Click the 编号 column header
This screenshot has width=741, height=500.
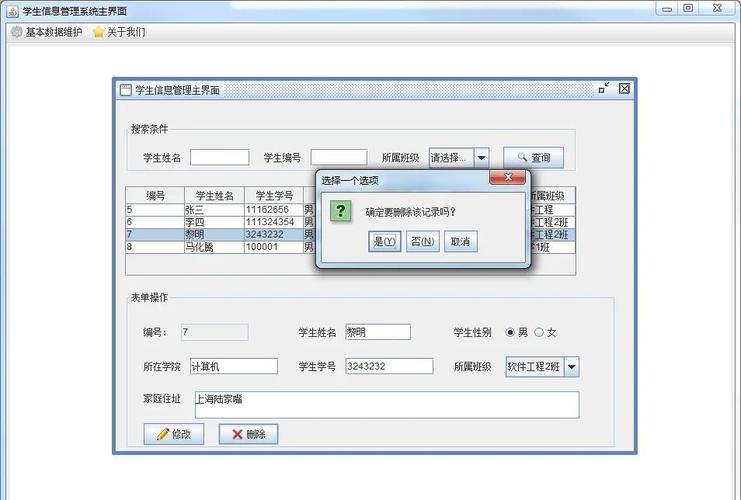pos(155,196)
